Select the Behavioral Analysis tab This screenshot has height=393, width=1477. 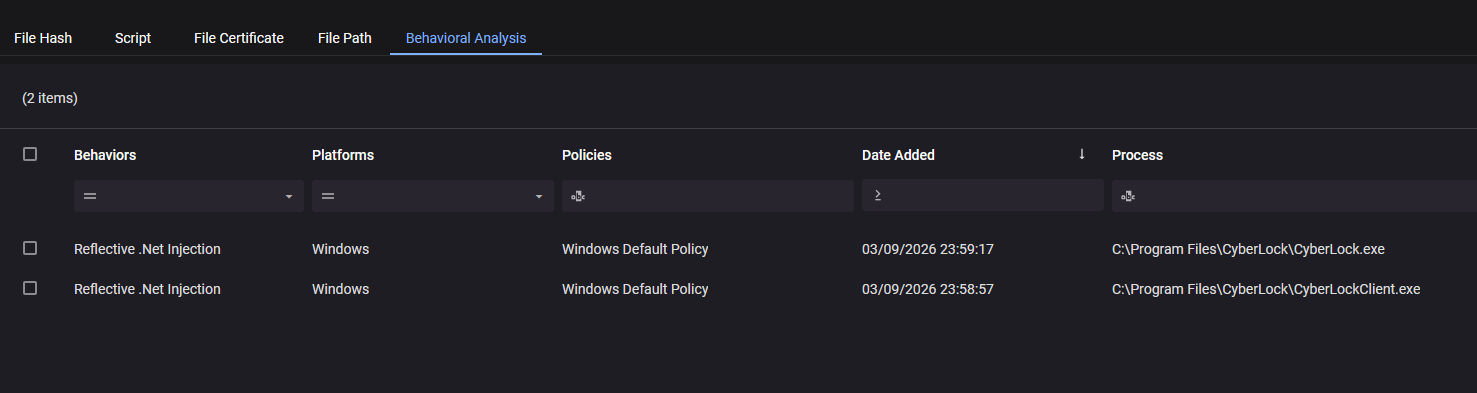[x=466, y=38]
